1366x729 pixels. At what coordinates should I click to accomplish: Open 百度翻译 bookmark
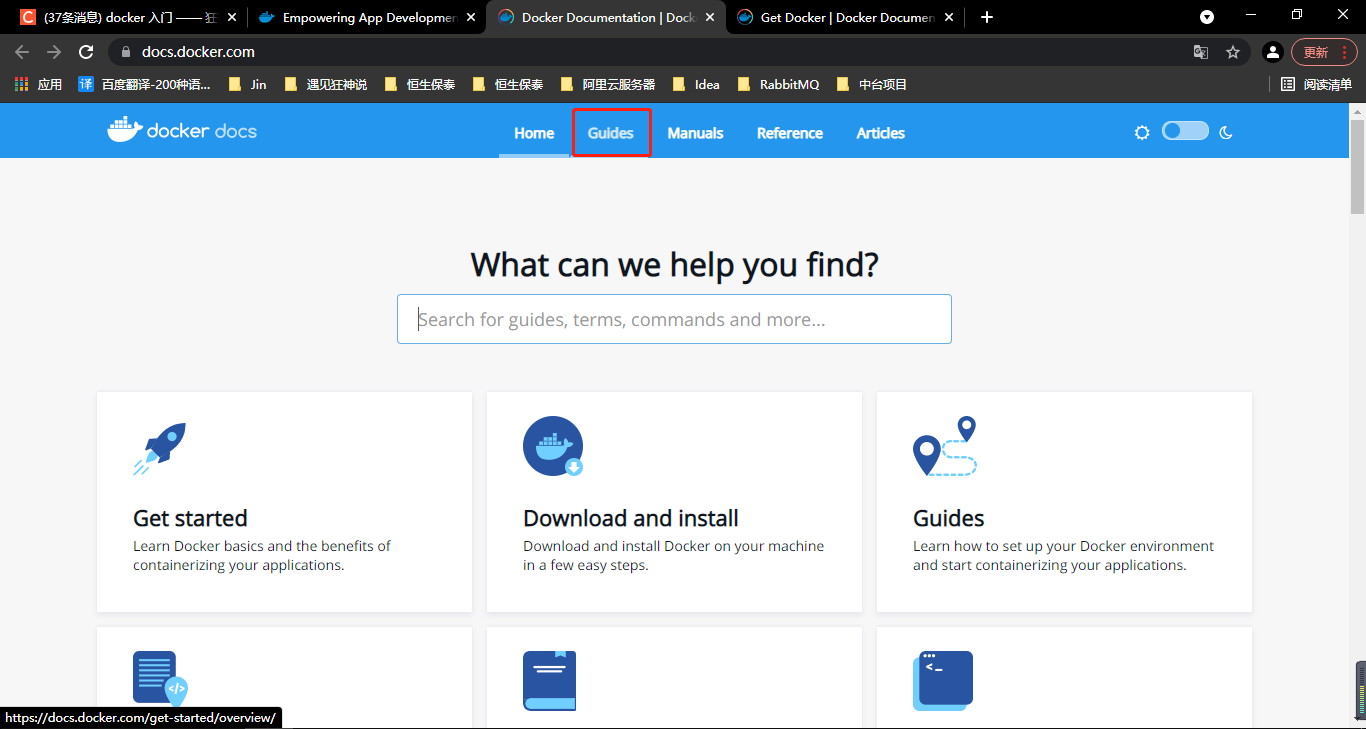[x=145, y=85]
